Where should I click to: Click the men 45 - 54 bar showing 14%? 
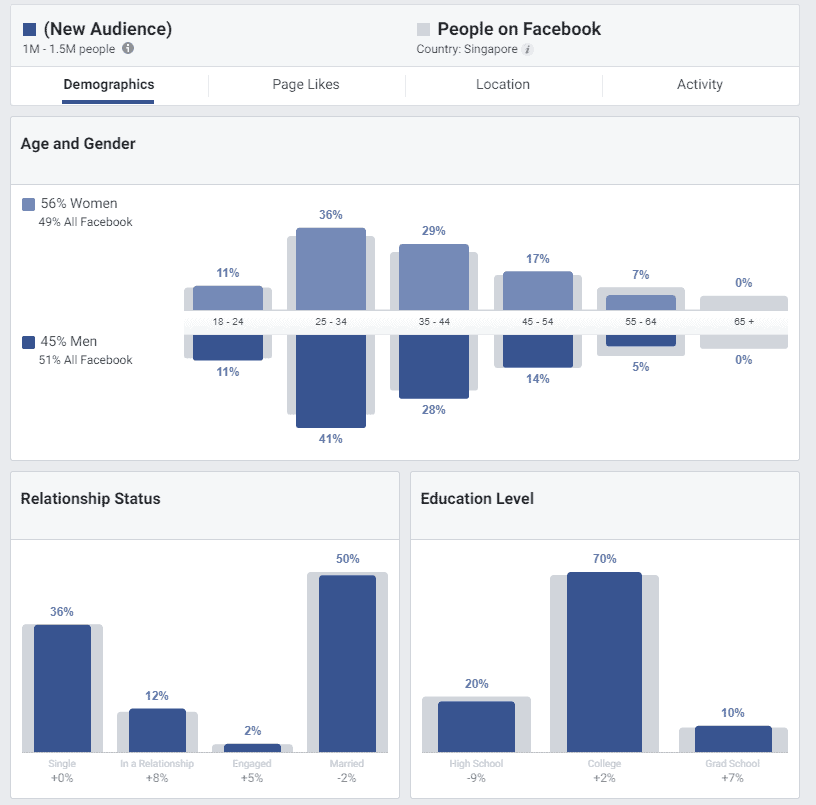tap(538, 352)
